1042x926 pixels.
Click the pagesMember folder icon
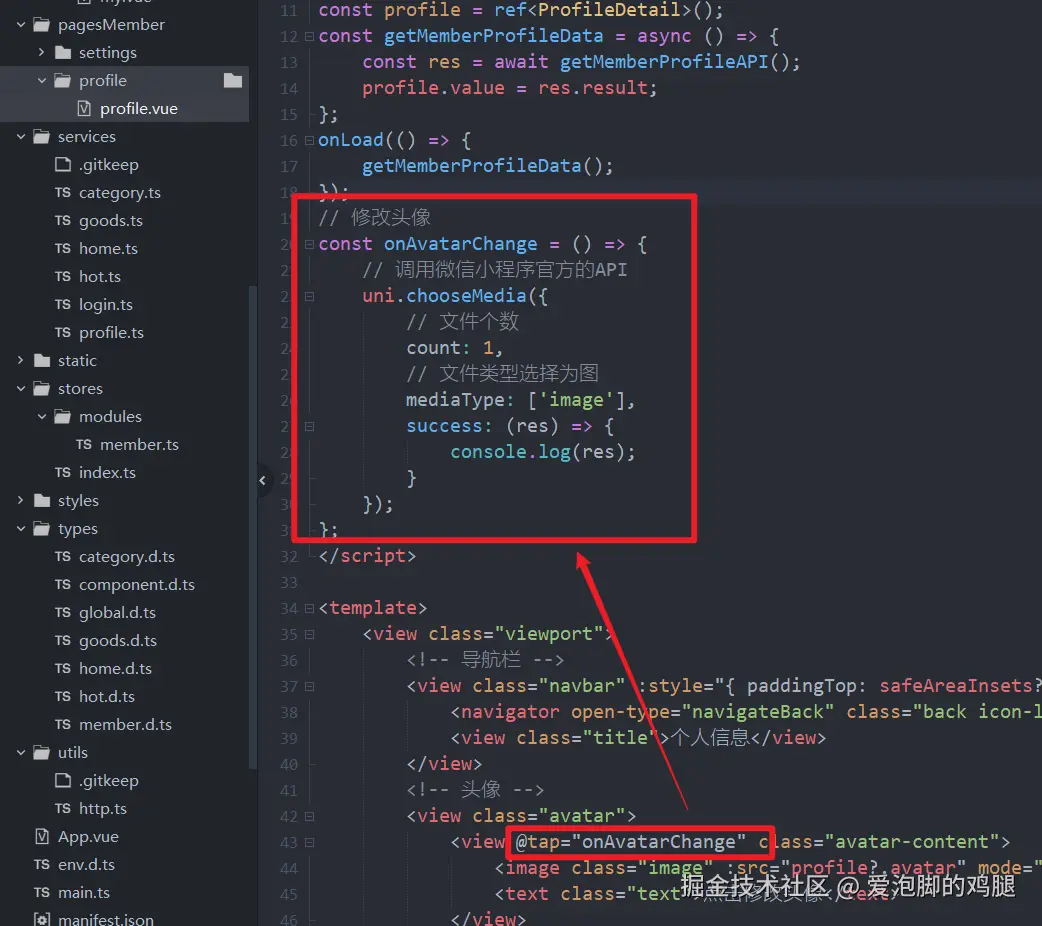[x=42, y=25]
